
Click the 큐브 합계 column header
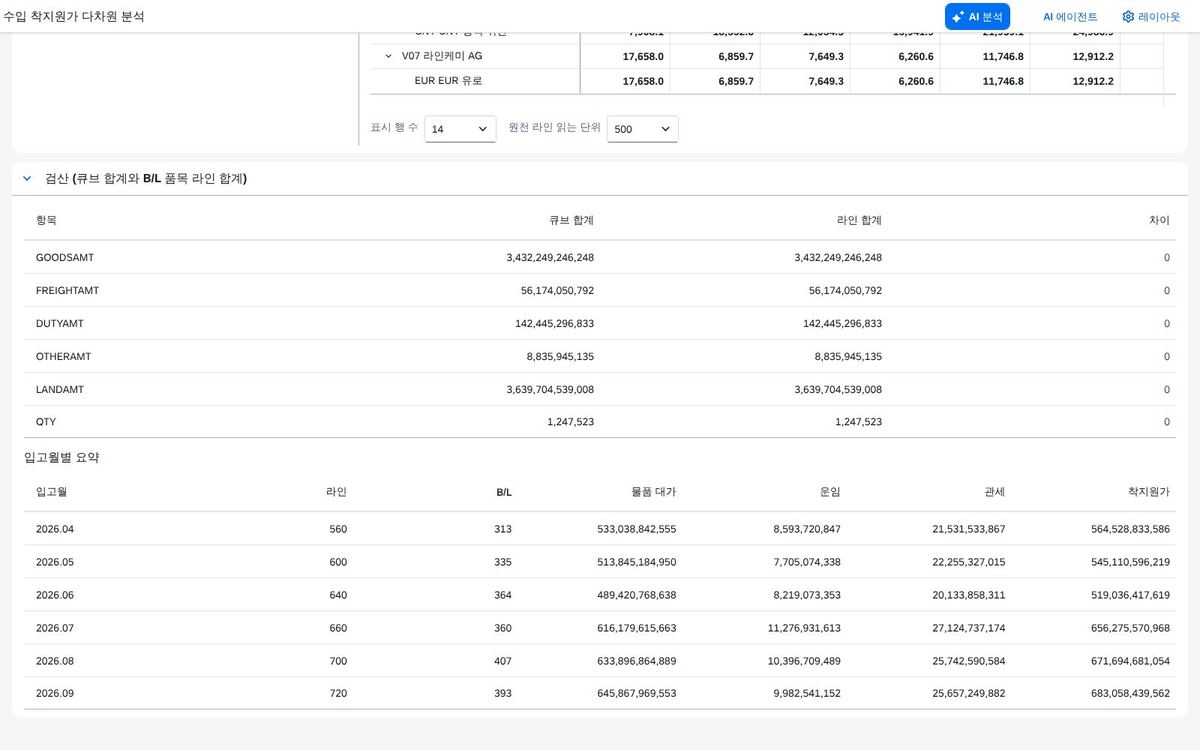(x=571, y=220)
